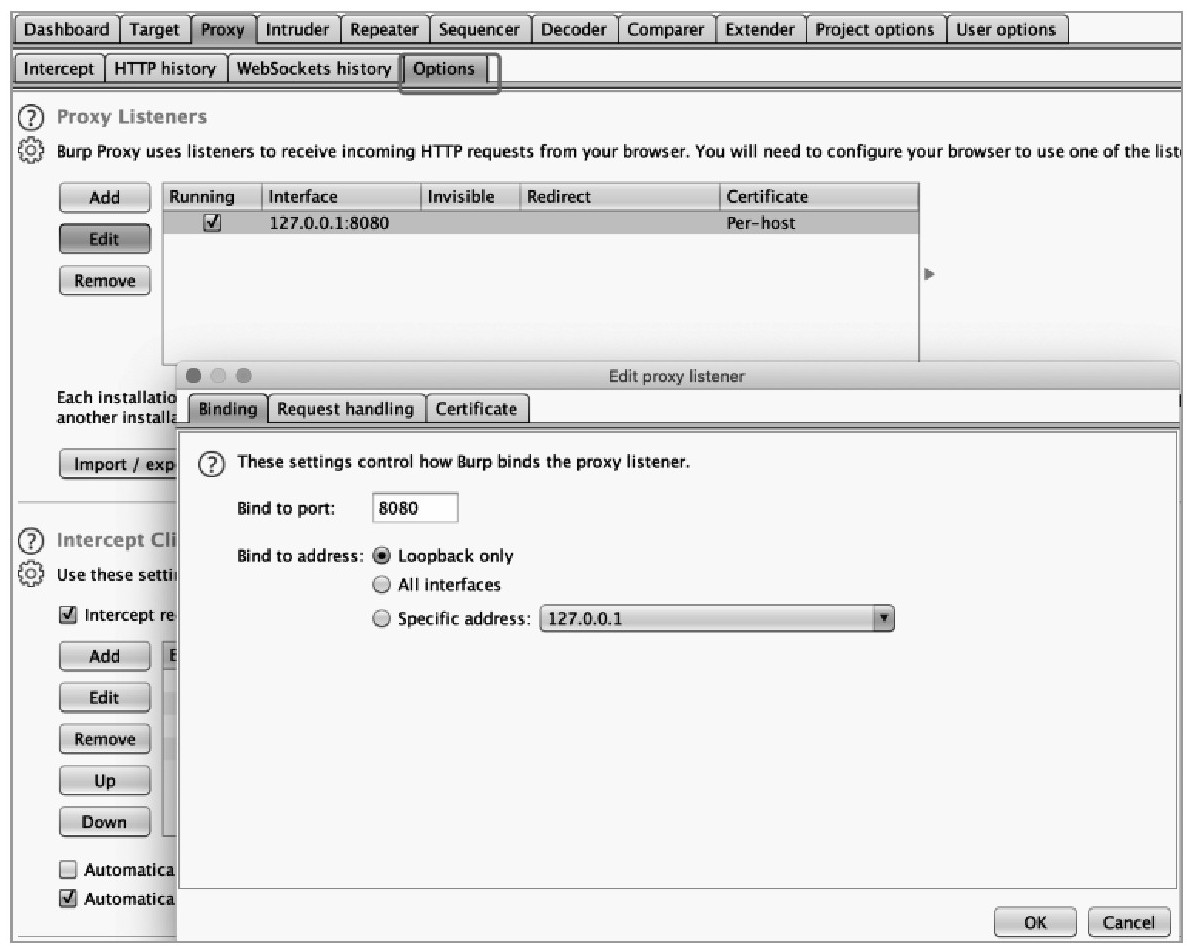Image resolution: width=1187 pixels, height=946 pixels.
Task: Open Request handling tab in dialog
Action: pos(346,409)
